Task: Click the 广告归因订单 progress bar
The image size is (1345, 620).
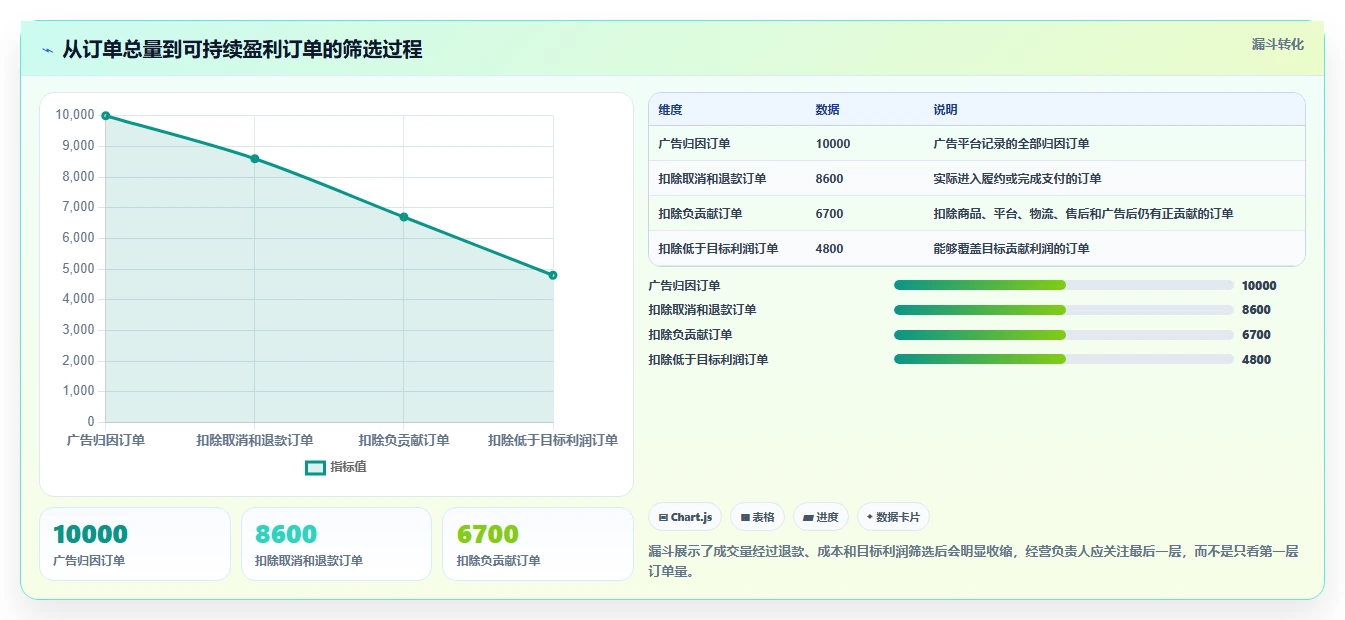Action: point(1064,285)
